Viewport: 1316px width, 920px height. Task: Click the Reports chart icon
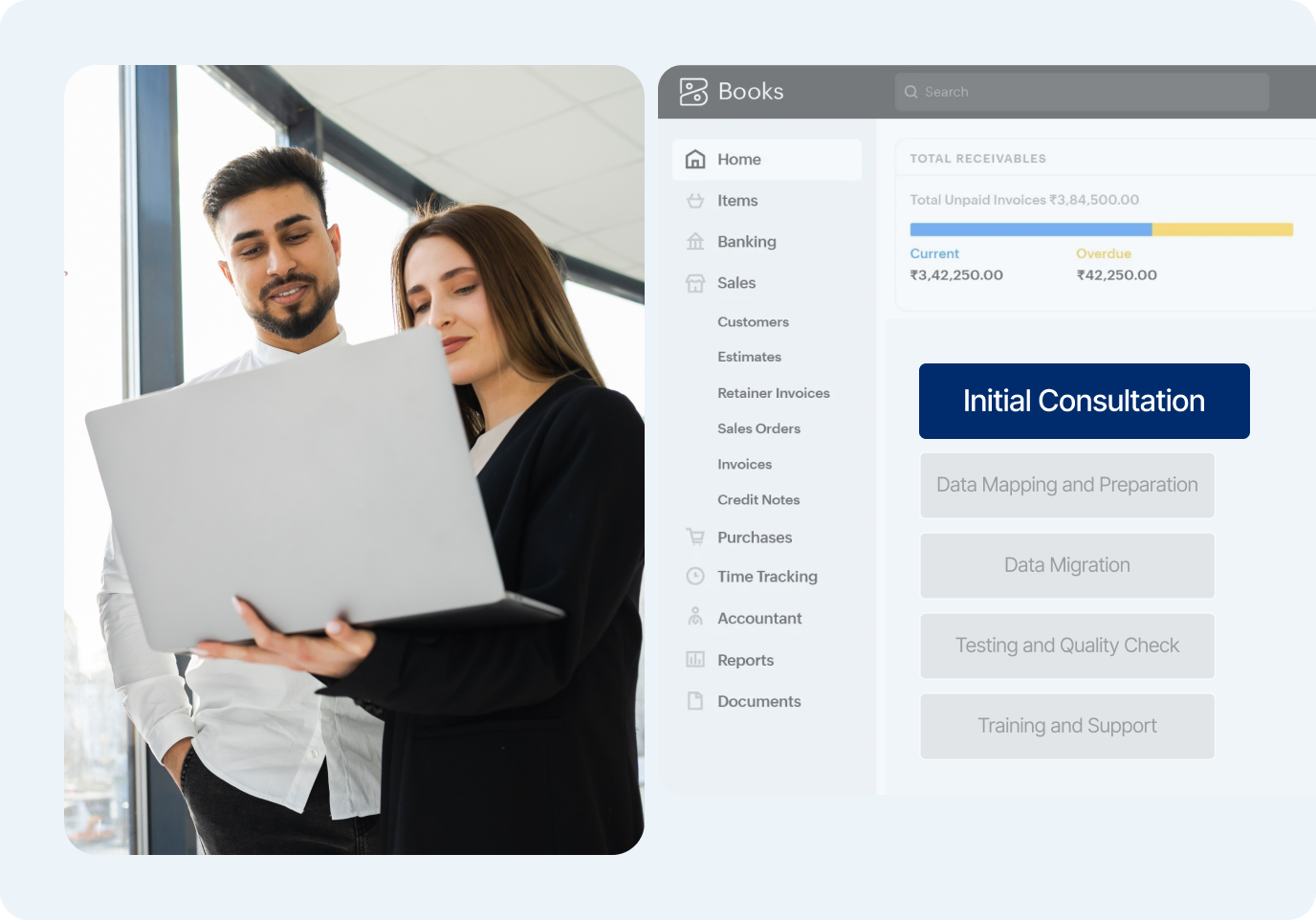(x=695, y=660)
